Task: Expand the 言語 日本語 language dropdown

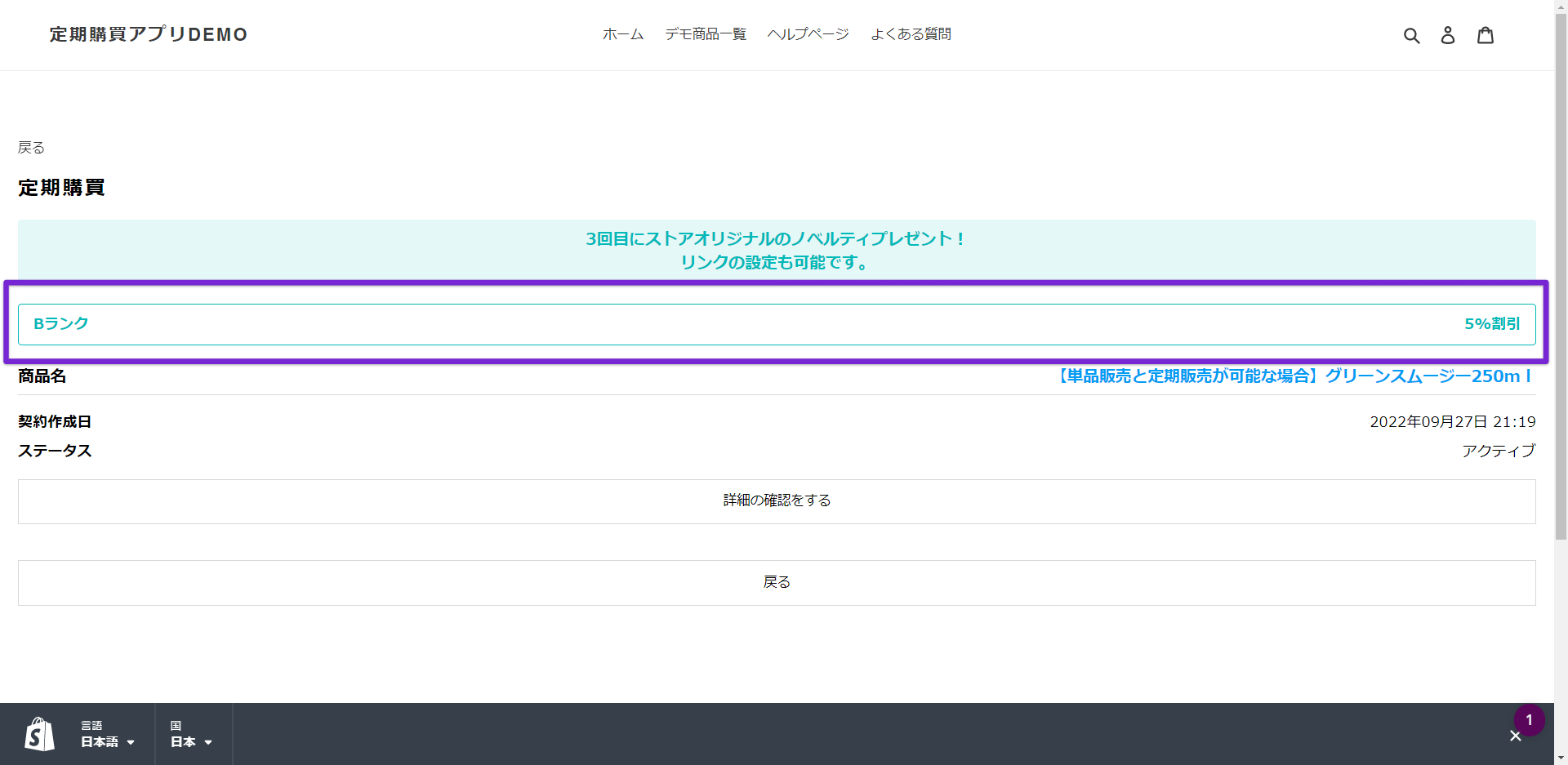Action: pos(107,734)
